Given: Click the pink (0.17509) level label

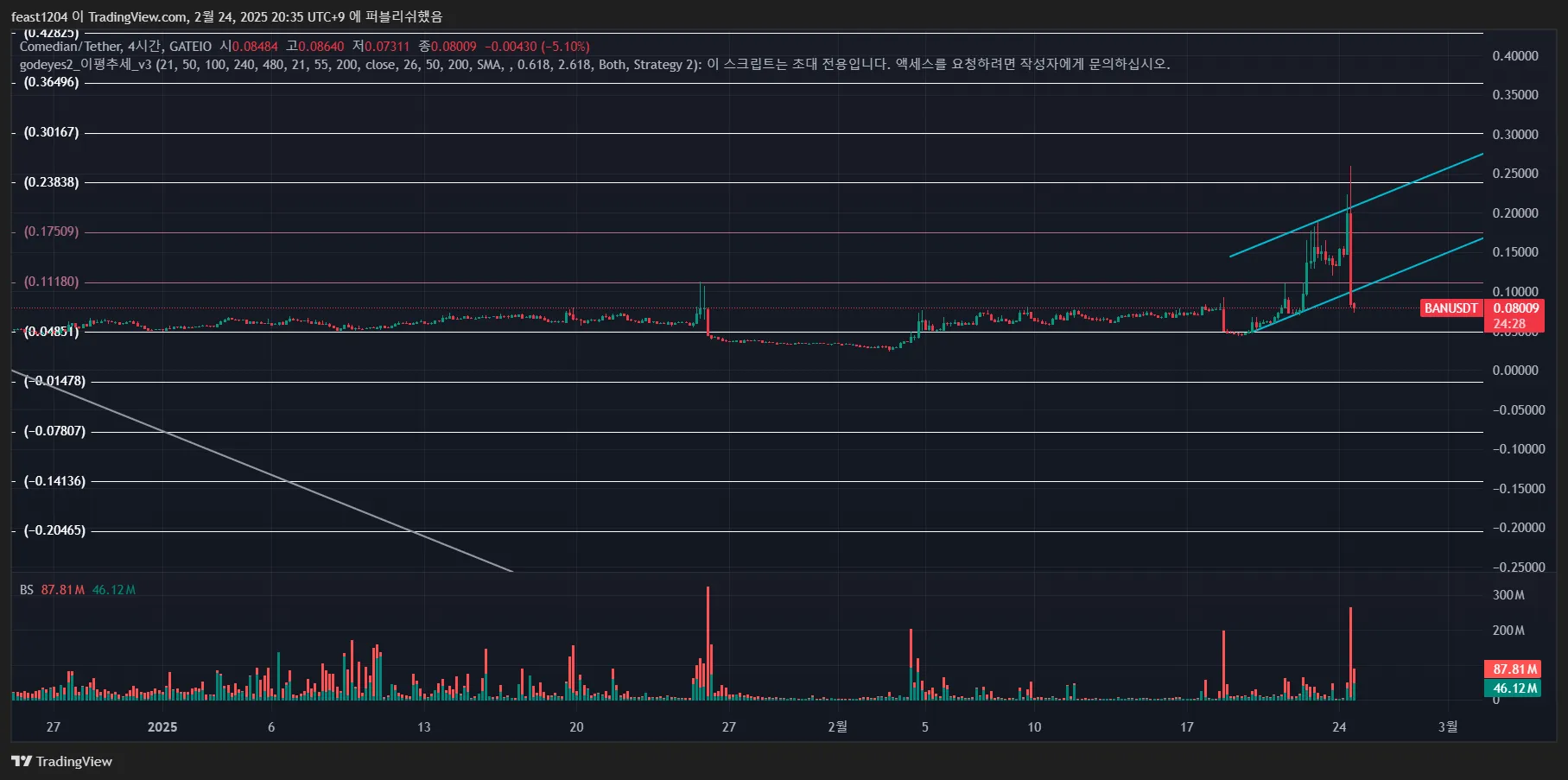Looking at the screenshot, I should 51,231.
